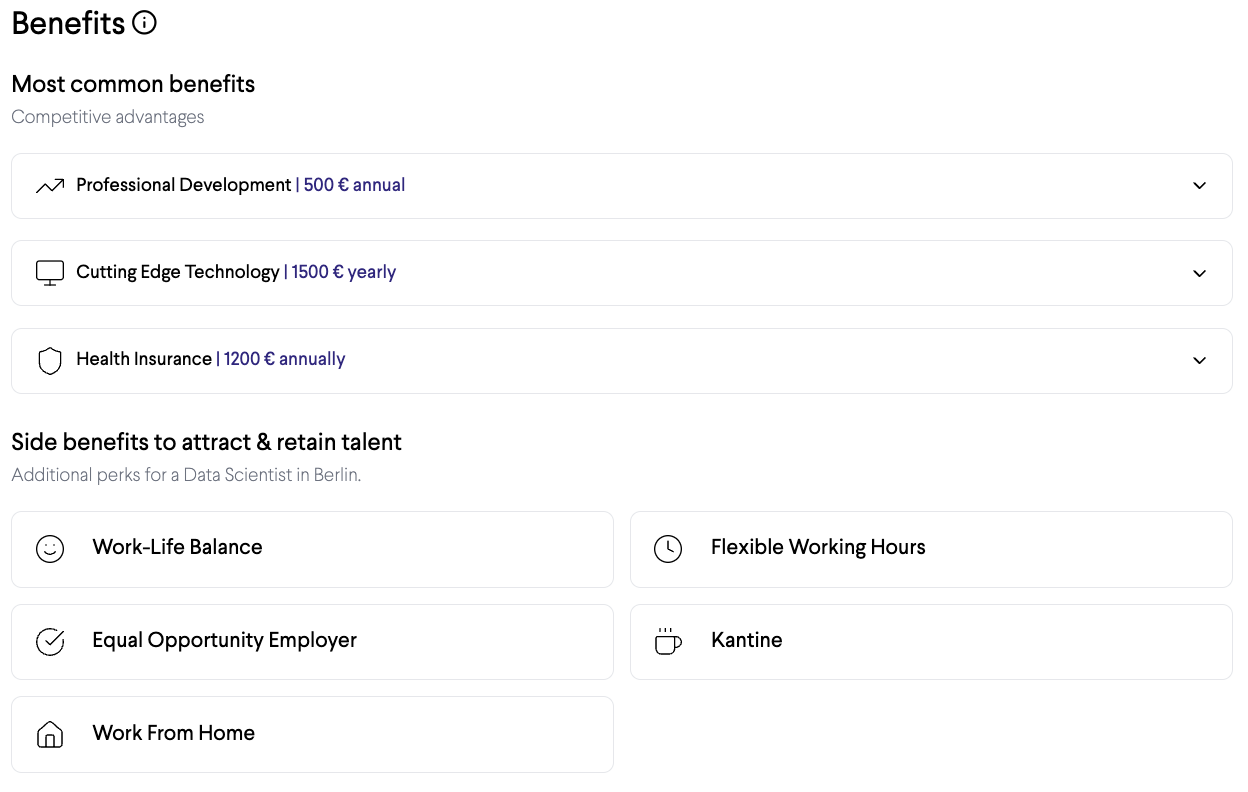Click the house icon for Work From Home

(x=50, y=735)
